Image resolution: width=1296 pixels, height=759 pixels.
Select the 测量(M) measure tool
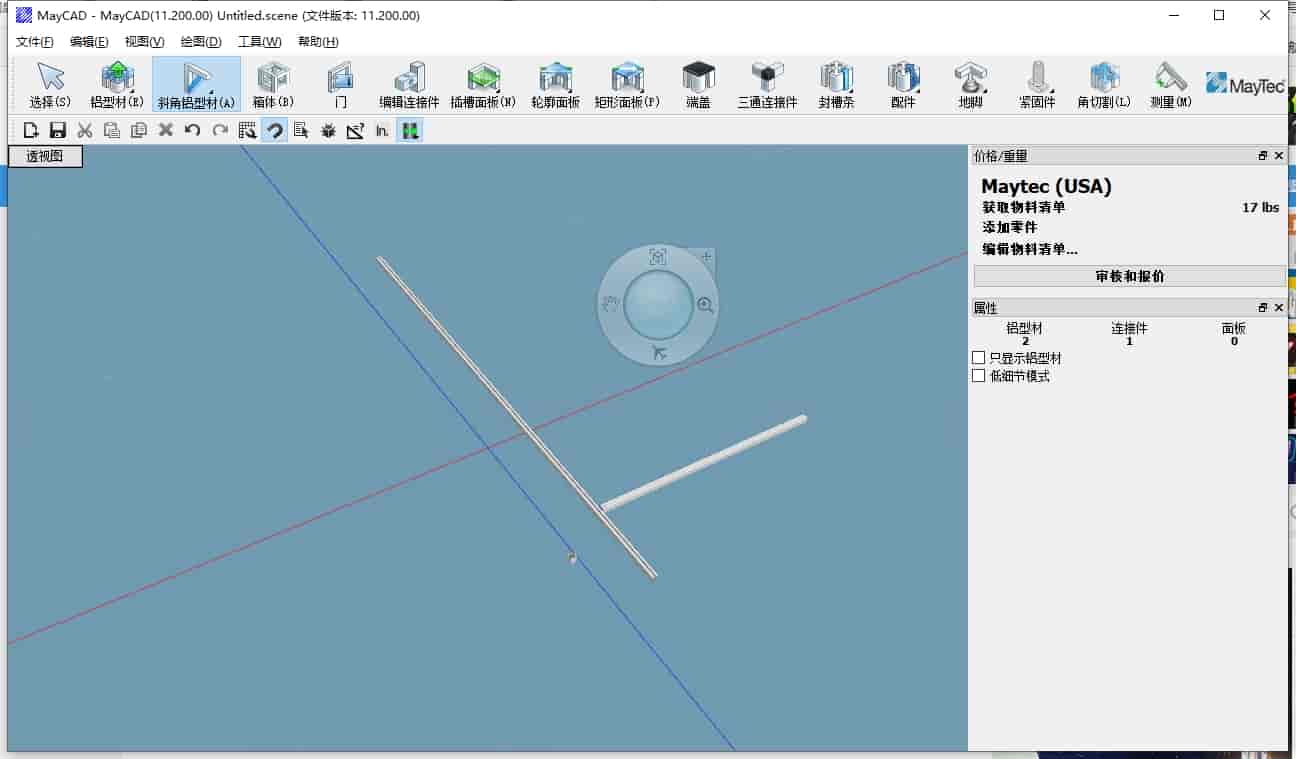[x=1170, y=84]
